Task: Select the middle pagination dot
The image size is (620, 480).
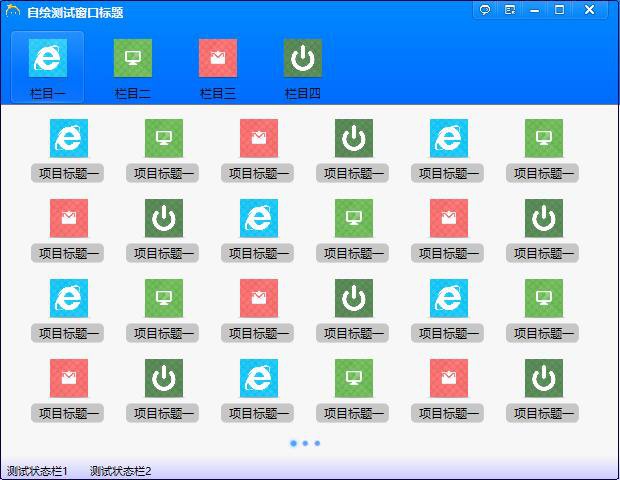Action: (305, 443)
